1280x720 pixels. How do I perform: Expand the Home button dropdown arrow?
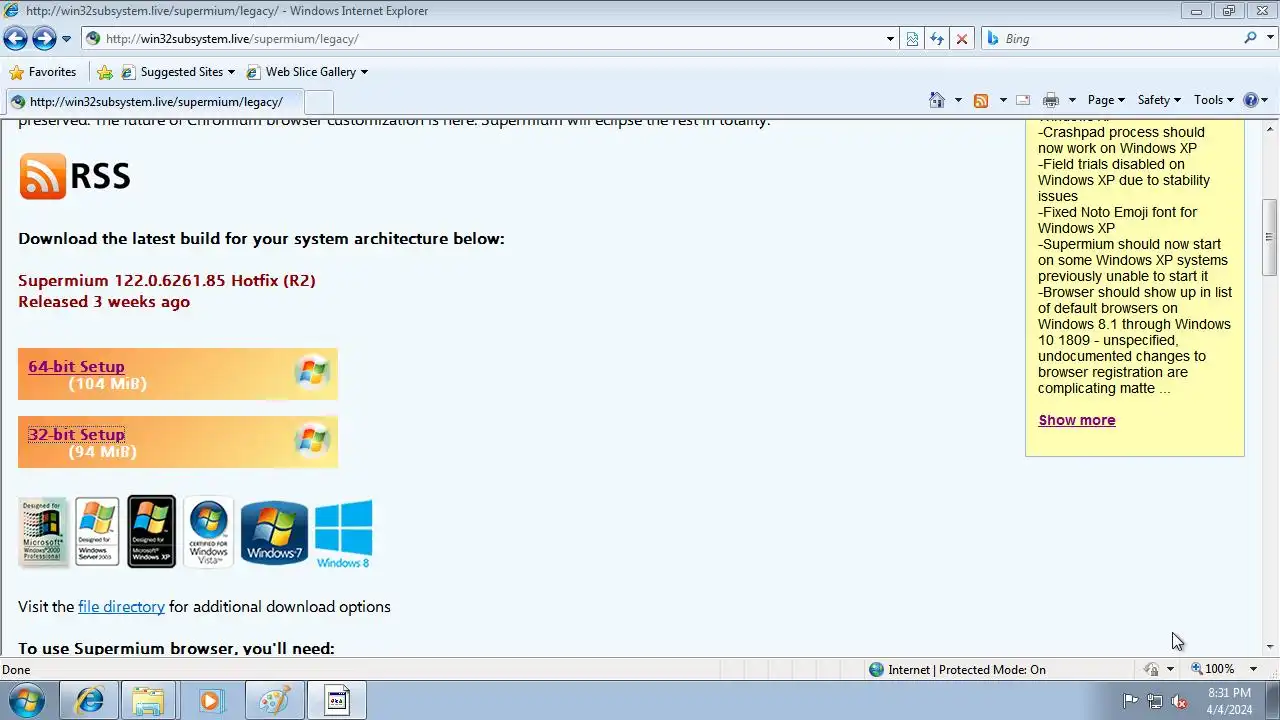[x=958, y=100]
